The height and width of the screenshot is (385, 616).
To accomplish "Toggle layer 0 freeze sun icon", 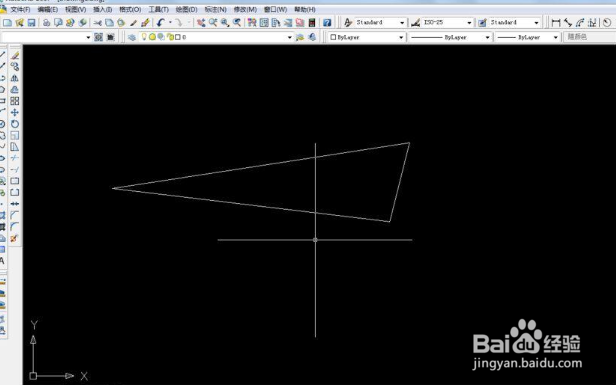I will [152, 37].
